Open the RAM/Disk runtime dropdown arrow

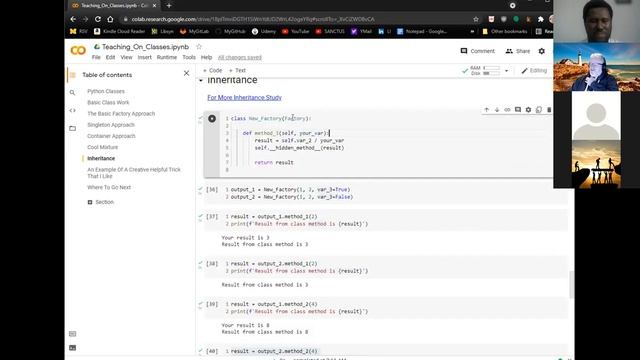click(506, 71)
